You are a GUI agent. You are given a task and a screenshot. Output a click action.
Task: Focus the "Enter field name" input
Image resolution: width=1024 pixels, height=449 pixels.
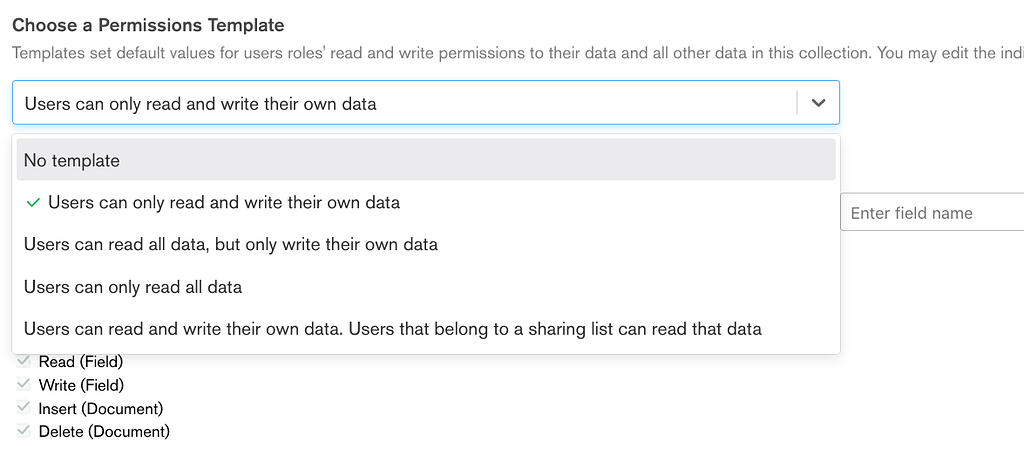click(x=930, y=212)
